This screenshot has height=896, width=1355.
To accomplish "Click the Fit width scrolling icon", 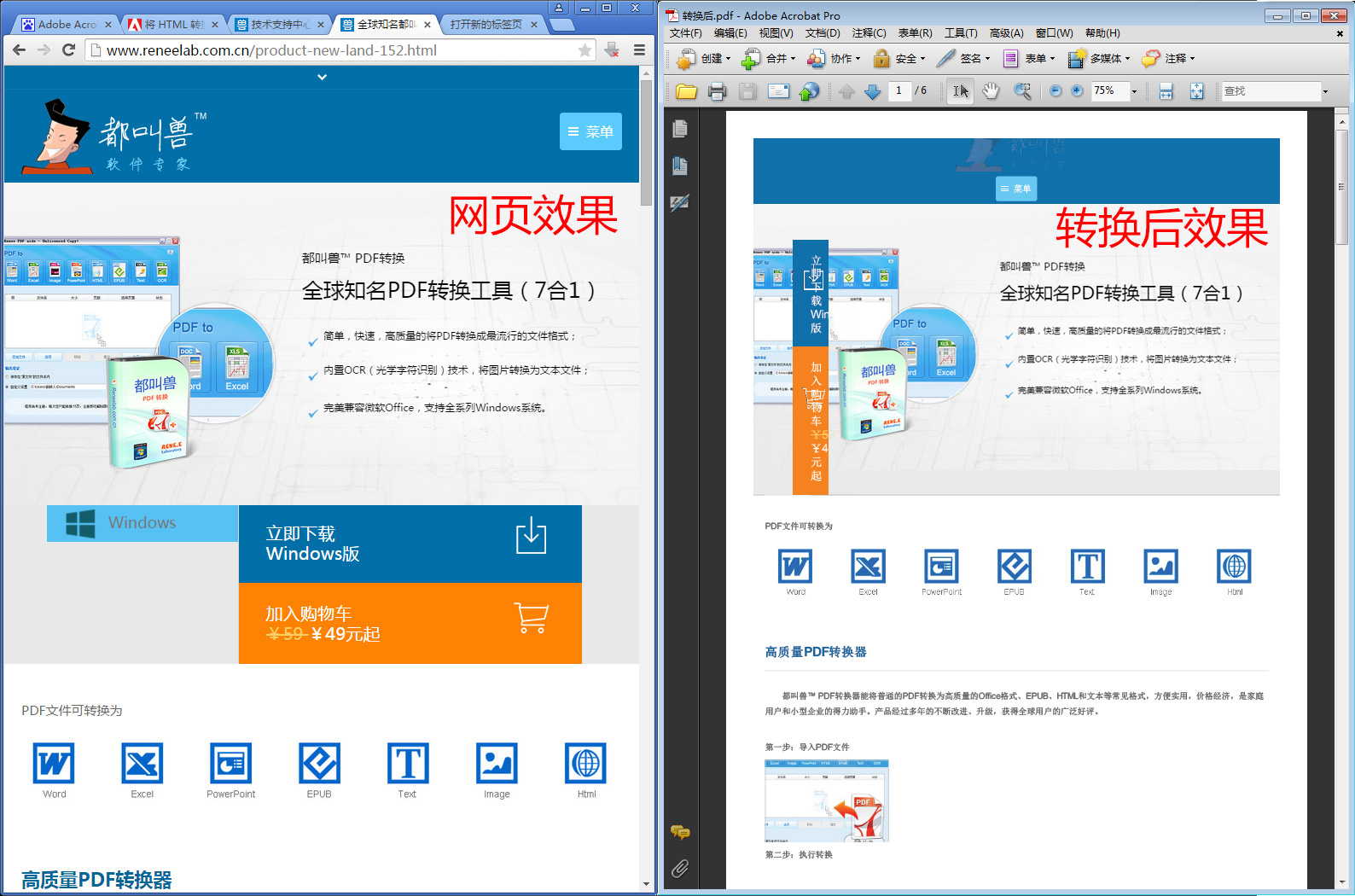I will point(1166,91).
